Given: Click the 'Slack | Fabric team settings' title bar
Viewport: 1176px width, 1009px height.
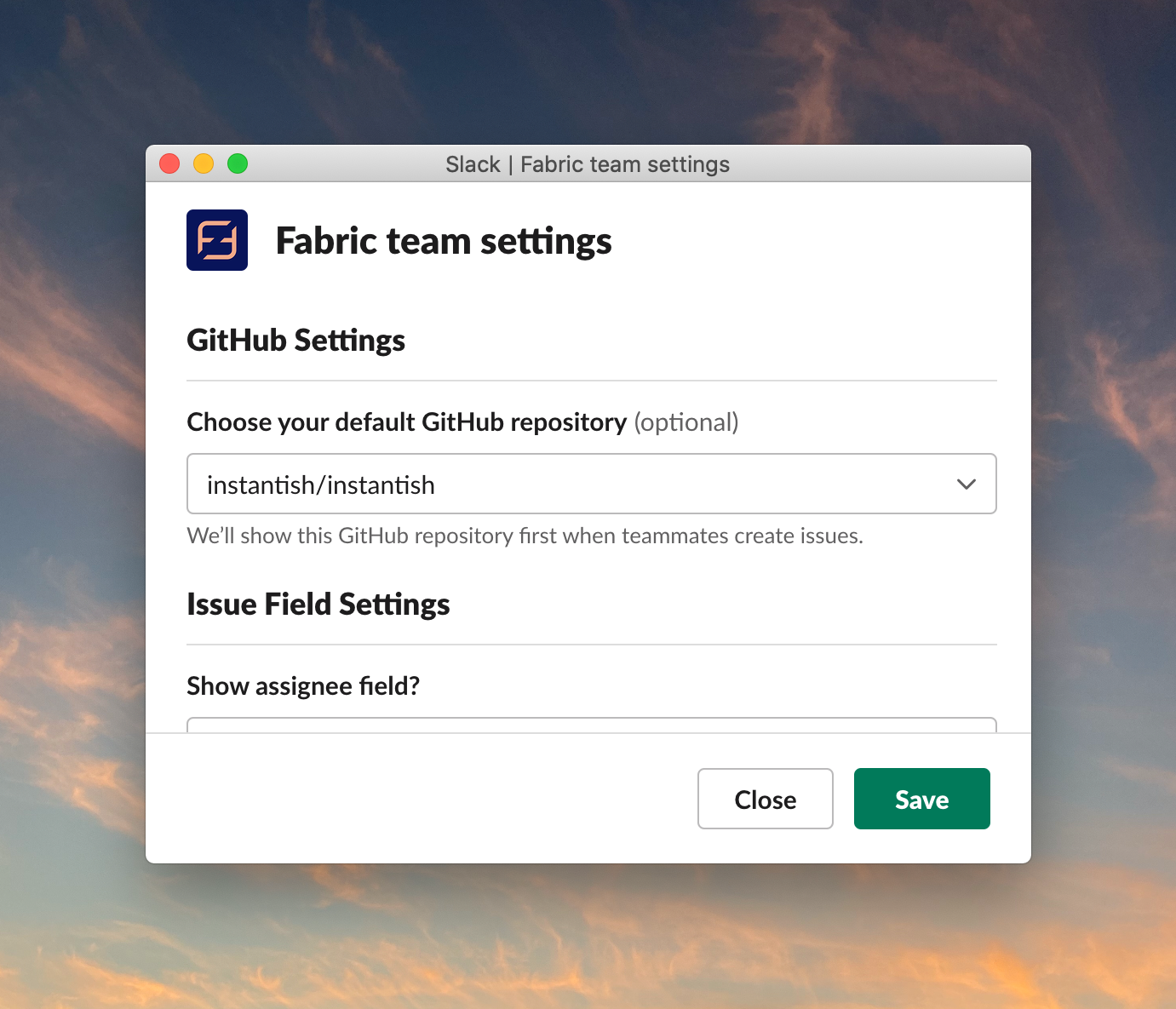Looking at the screenshot, I should pyautogui.click(x=588, y=164).
